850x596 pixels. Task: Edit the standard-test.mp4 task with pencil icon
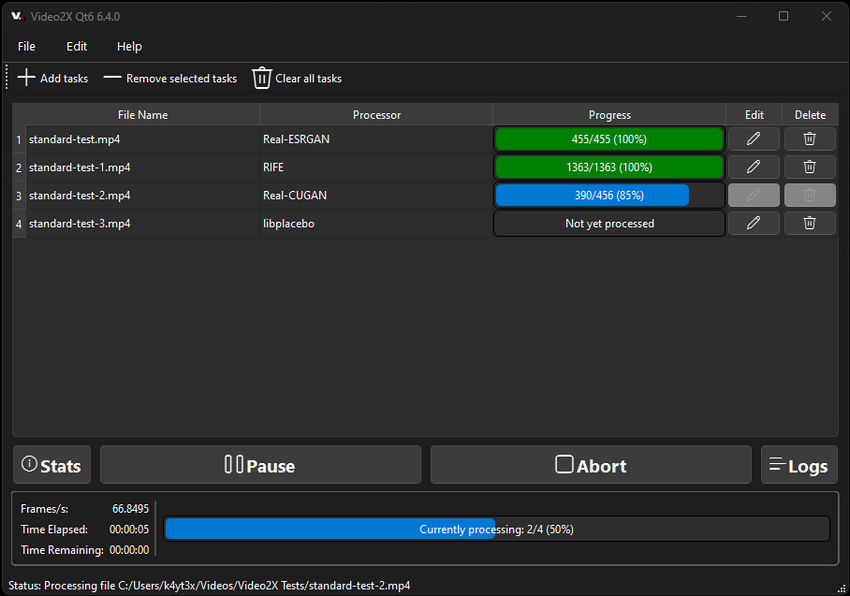point(754,139)
